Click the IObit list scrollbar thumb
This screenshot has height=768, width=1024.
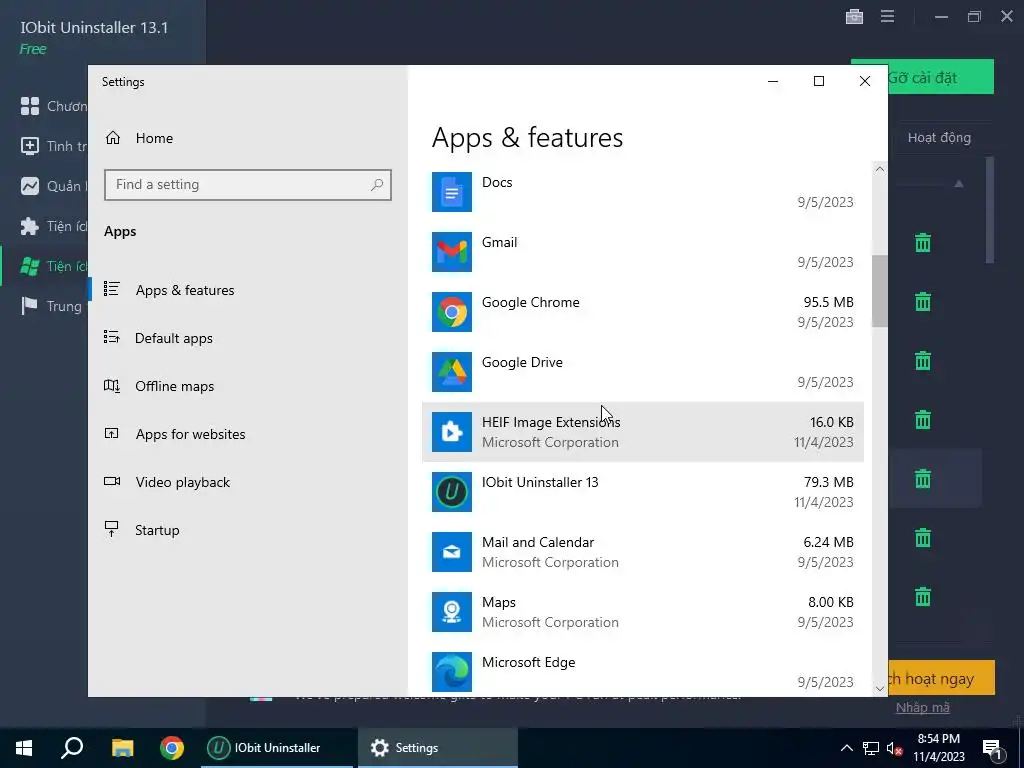click(990, 209)
